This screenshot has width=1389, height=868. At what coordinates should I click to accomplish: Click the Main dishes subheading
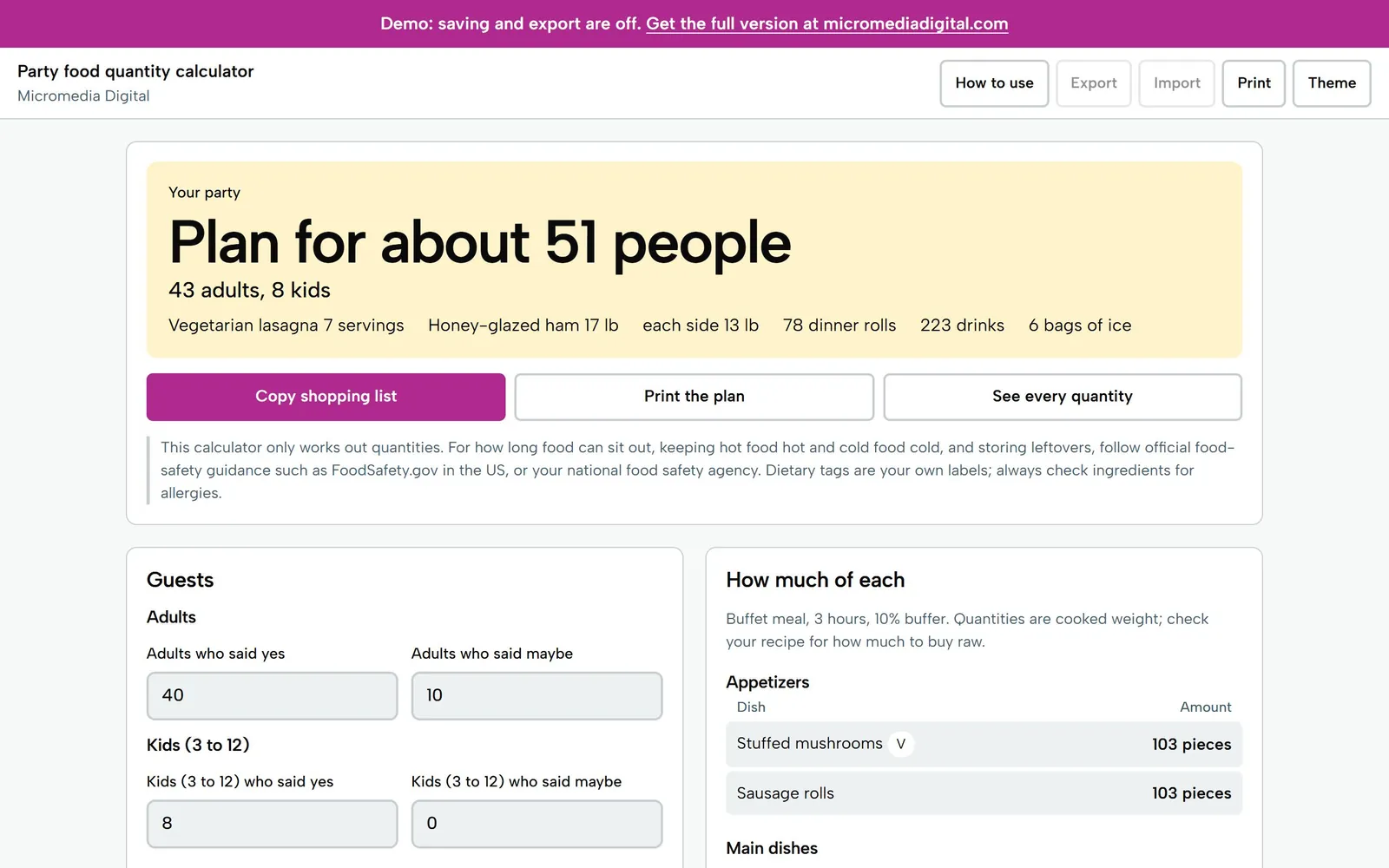pos(772,848)
